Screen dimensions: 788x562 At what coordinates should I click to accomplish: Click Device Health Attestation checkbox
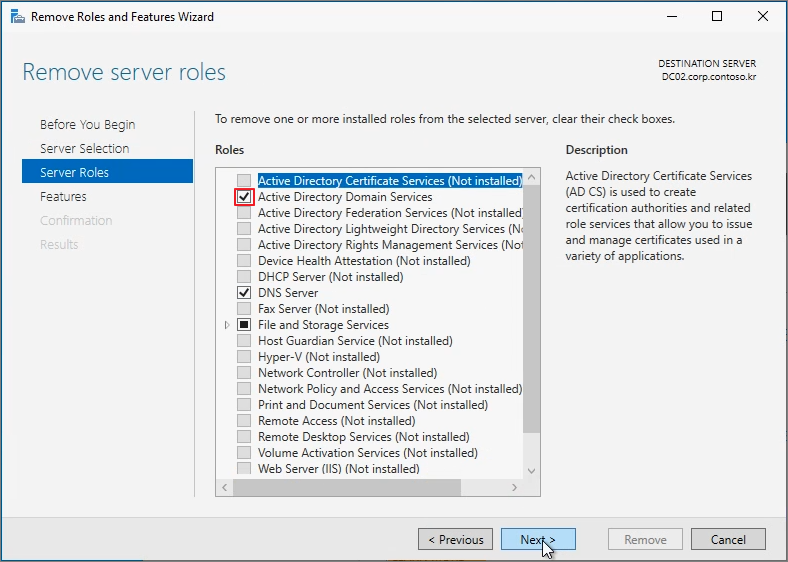click(244, 261)
